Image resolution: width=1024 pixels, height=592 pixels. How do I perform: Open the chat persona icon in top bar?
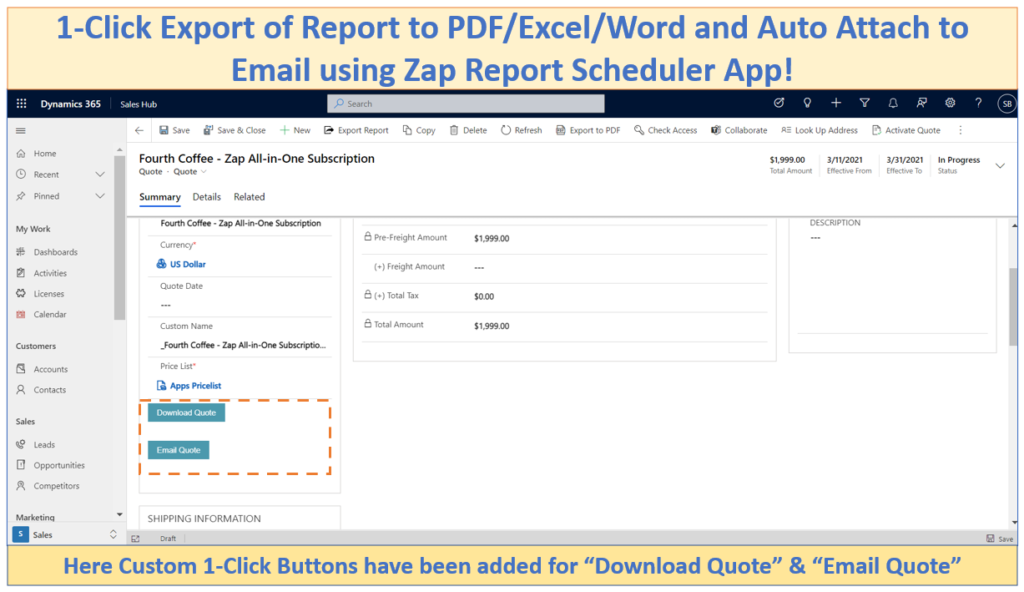[921, 103]
